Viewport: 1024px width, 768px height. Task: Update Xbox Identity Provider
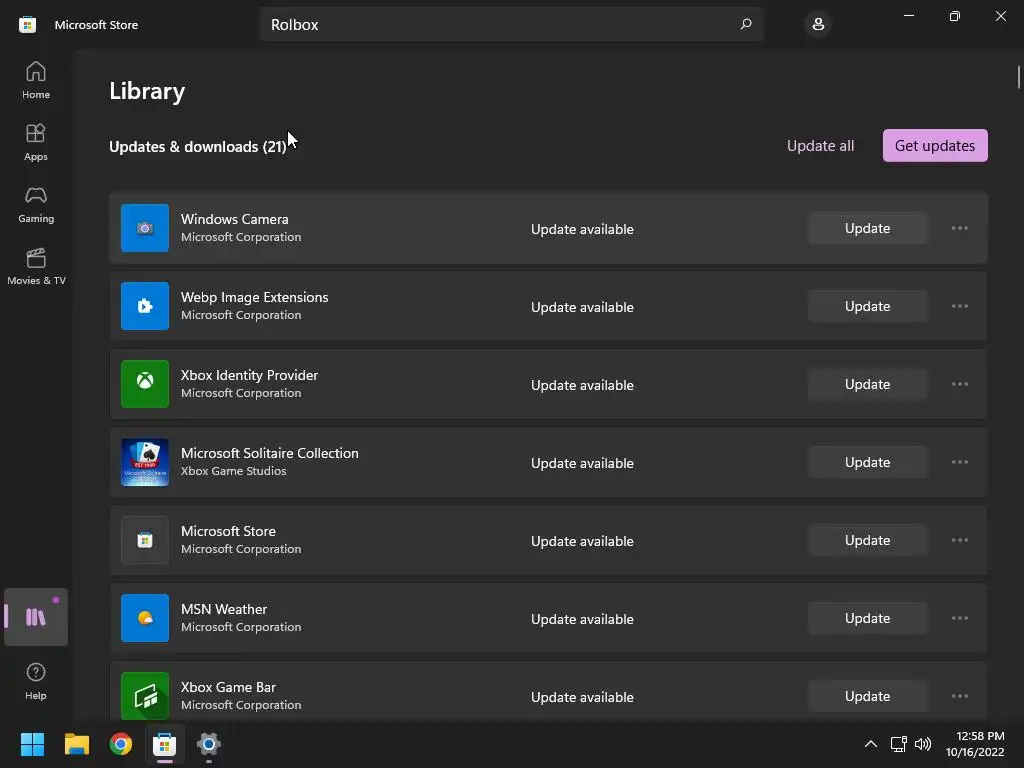coord(867,384)
